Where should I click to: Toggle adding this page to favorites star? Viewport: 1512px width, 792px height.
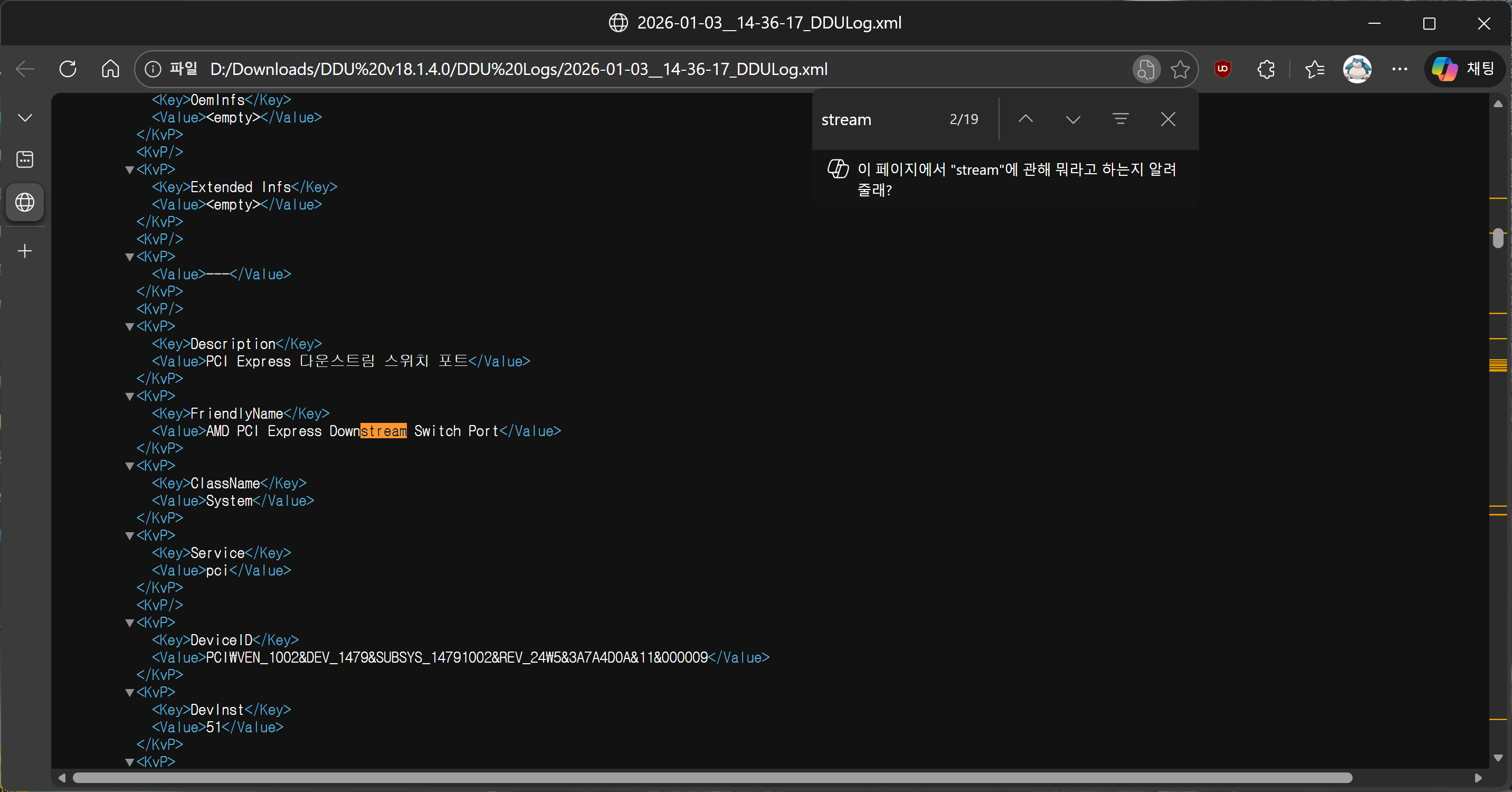pos(1181,69)
